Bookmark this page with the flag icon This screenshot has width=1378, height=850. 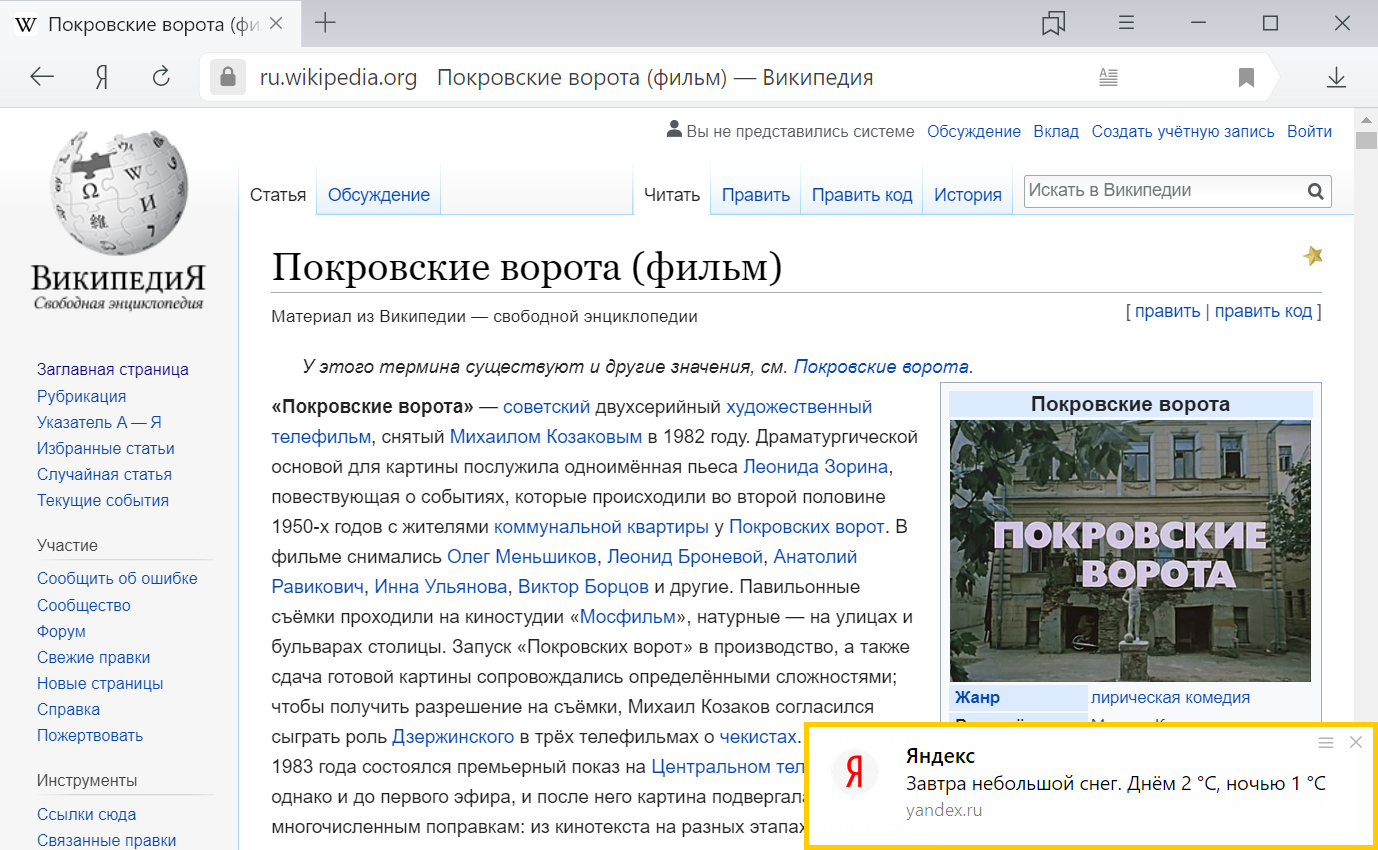point(1246,77)
